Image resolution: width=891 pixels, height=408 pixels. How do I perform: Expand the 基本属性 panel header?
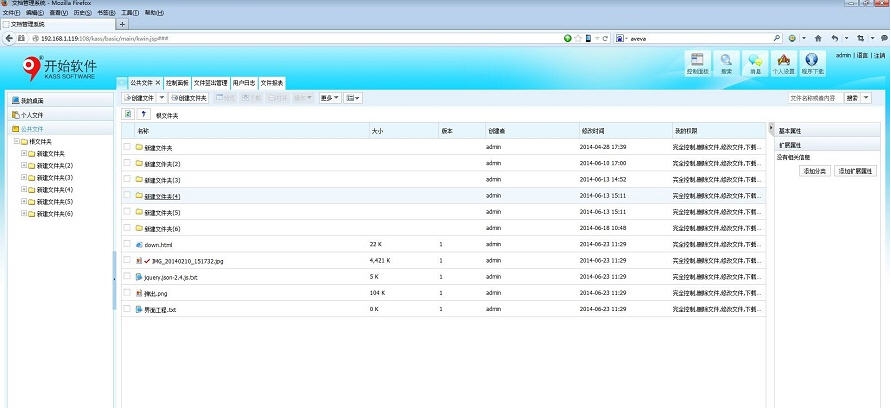pyautogui.click(x=827, y=131)
